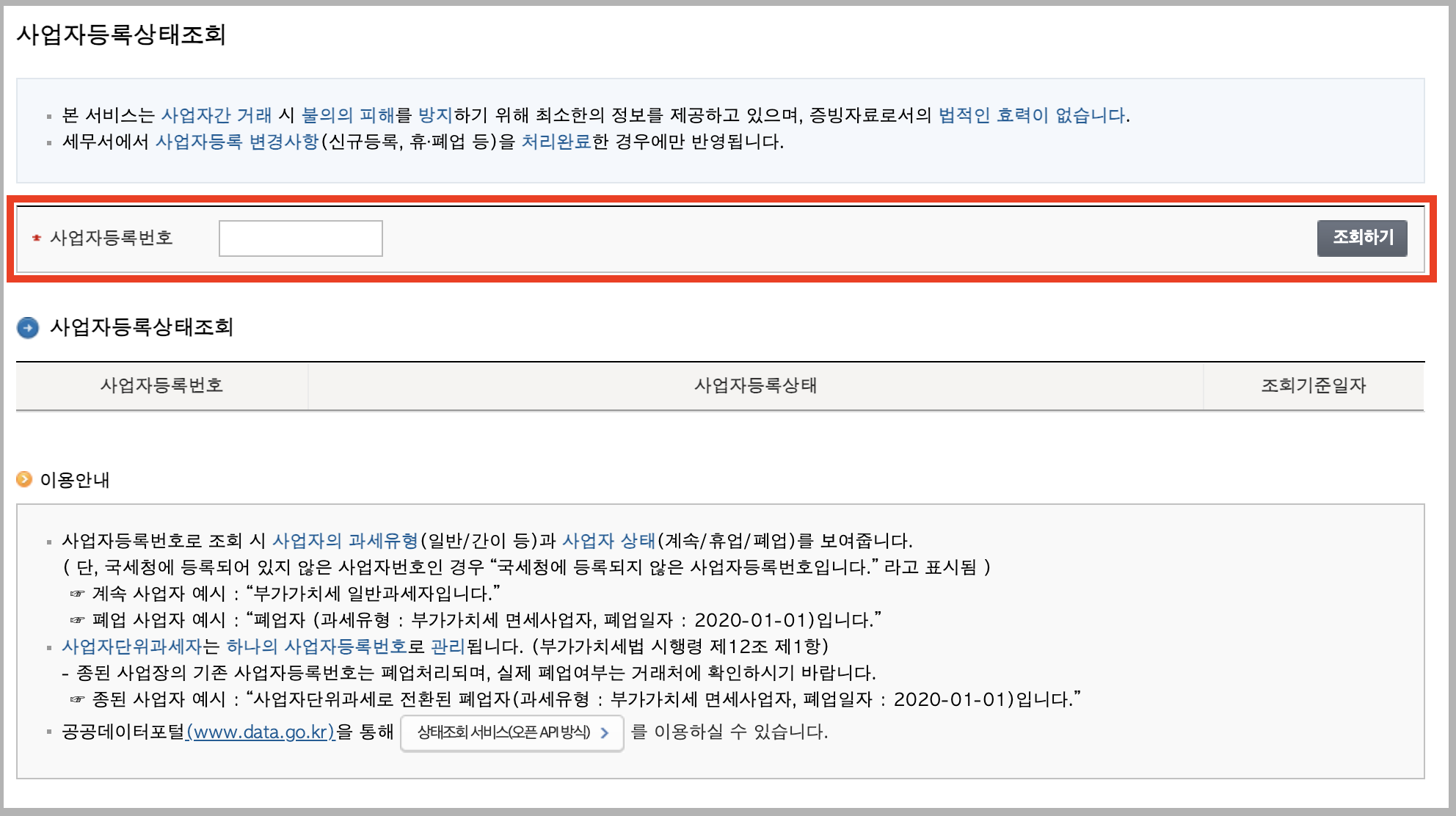Select the 조회기준일자 table column header
The height and width of the screenshot is (816, 1456).
tap(1313, 385)
